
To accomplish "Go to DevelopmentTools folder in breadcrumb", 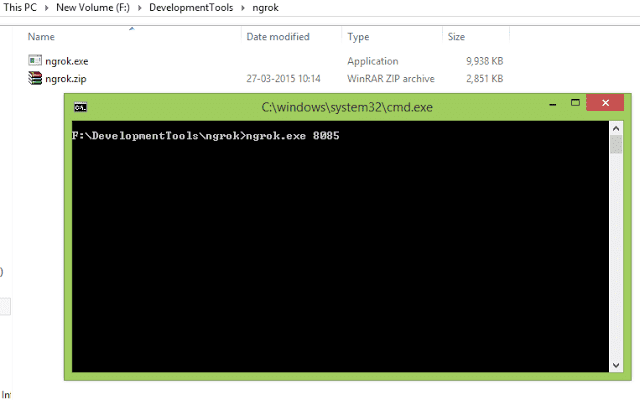I will (191, 7).
